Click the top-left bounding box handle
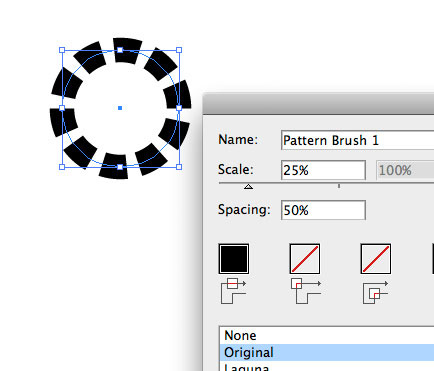 [62, 50]
